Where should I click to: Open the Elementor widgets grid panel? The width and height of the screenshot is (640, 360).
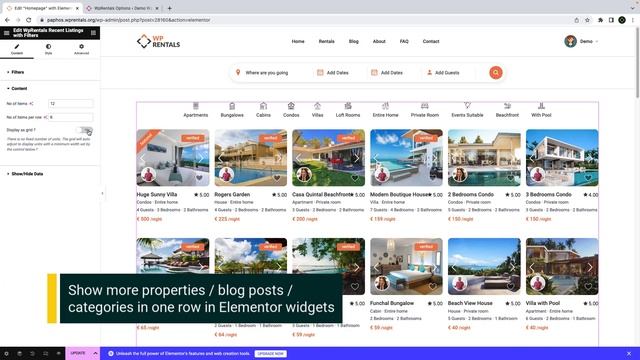[93, 33]
